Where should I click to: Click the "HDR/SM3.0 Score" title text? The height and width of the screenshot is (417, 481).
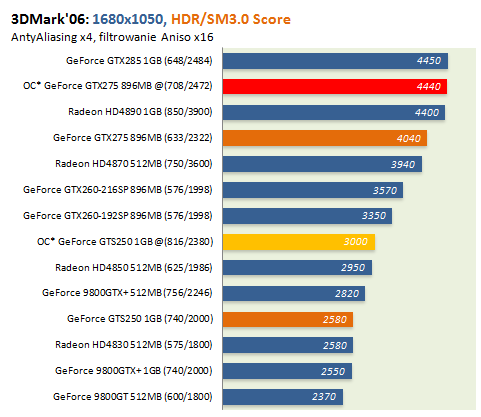coord(231,19)
